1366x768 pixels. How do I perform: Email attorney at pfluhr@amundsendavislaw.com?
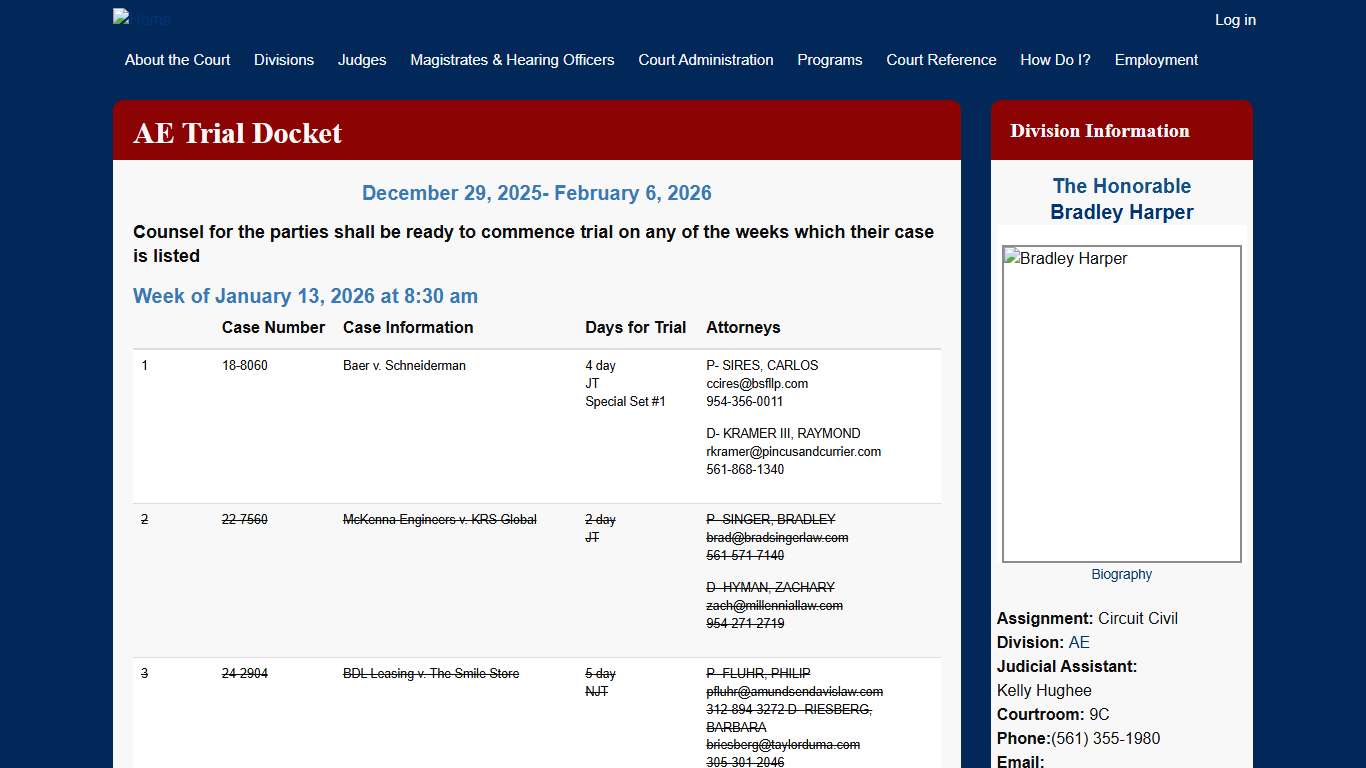[794, 691]
